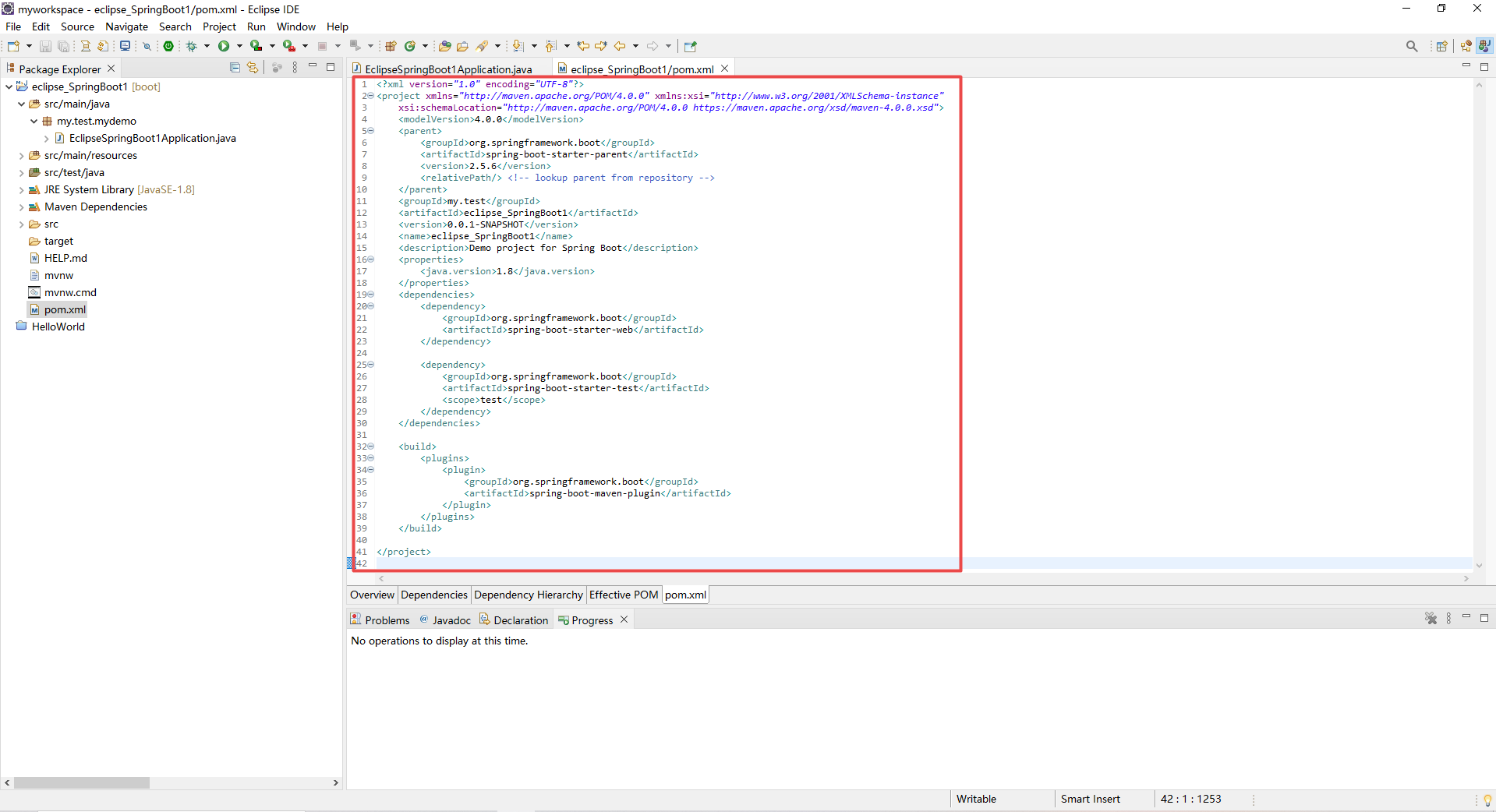Screen dimensions: 1496x812
Task: Open the Effective POM tab
Action: click(624, 595)
